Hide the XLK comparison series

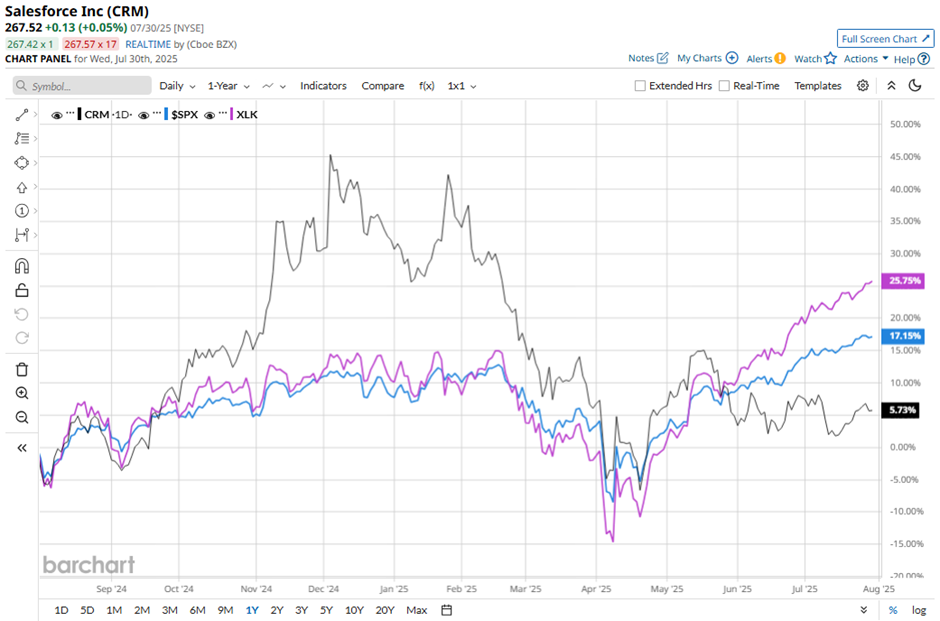click(209, 115)
